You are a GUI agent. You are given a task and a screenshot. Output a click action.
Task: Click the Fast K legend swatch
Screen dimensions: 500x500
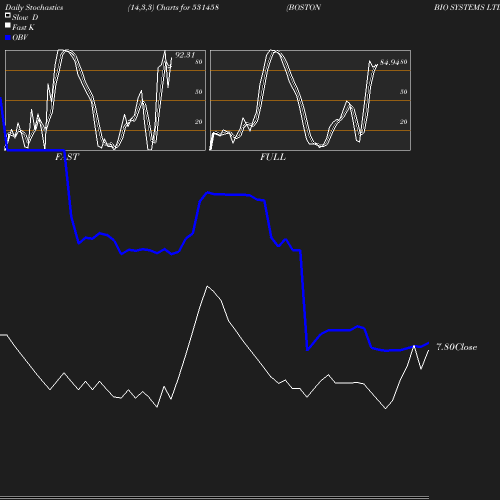click(8, 25)
